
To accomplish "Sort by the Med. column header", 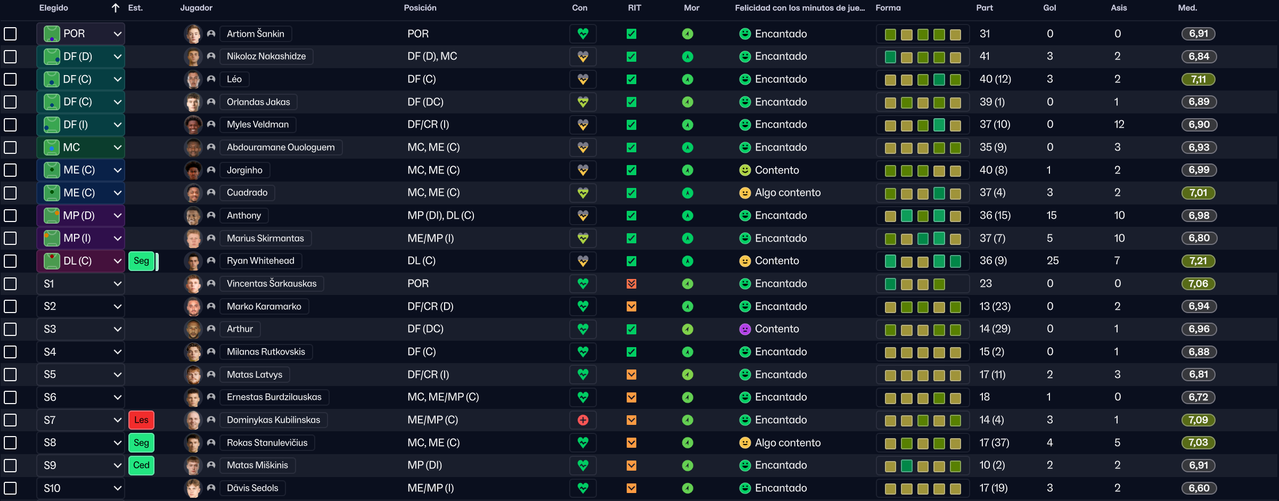I will pos(1188,8).
